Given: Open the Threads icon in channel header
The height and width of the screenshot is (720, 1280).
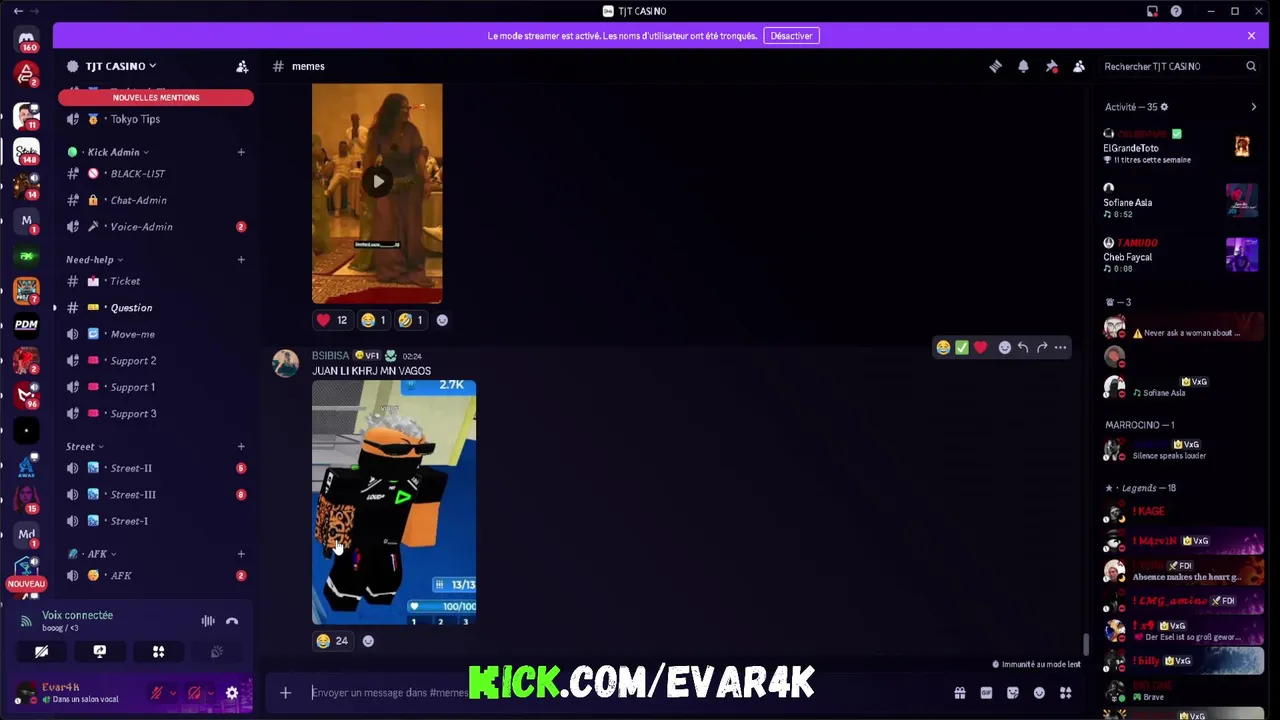Looking at the screenshot, I should click(995, 66).
